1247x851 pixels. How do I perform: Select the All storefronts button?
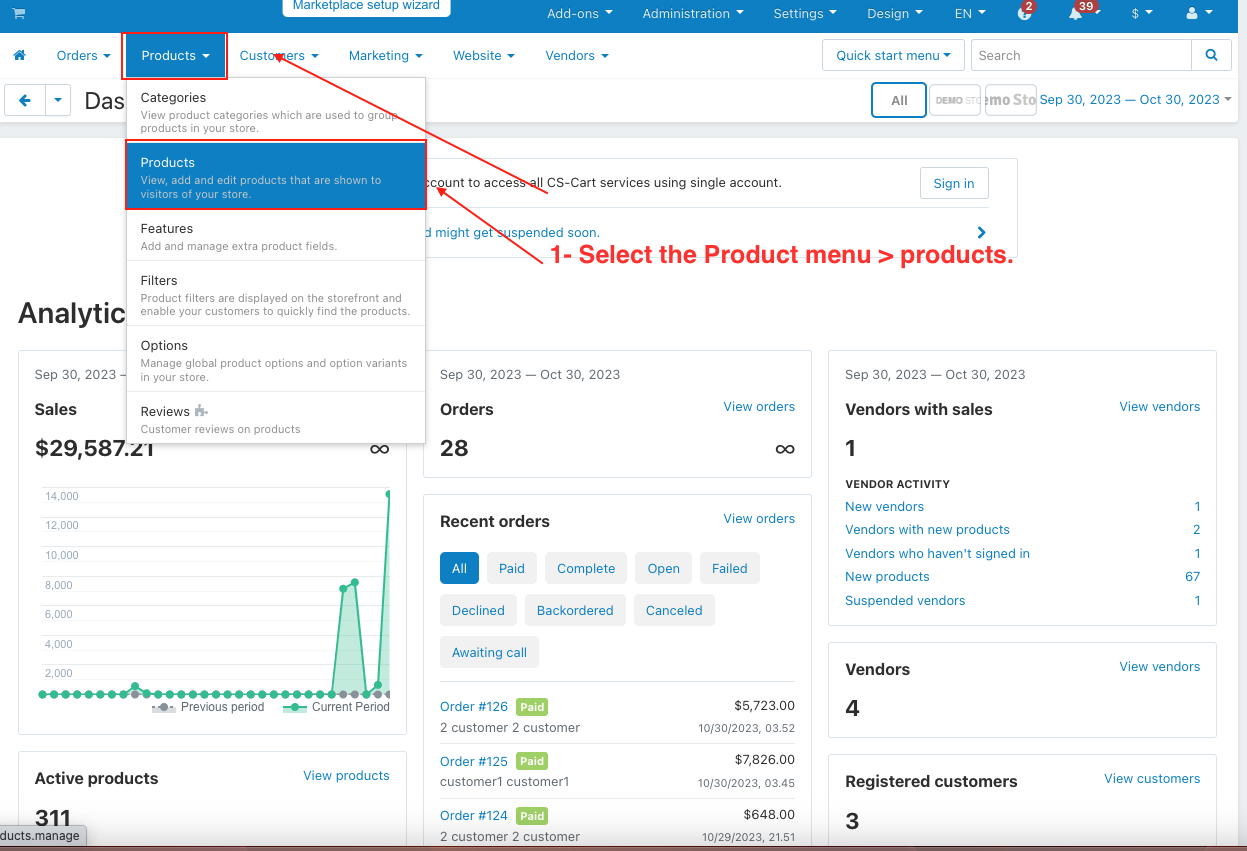coord(899,100)
